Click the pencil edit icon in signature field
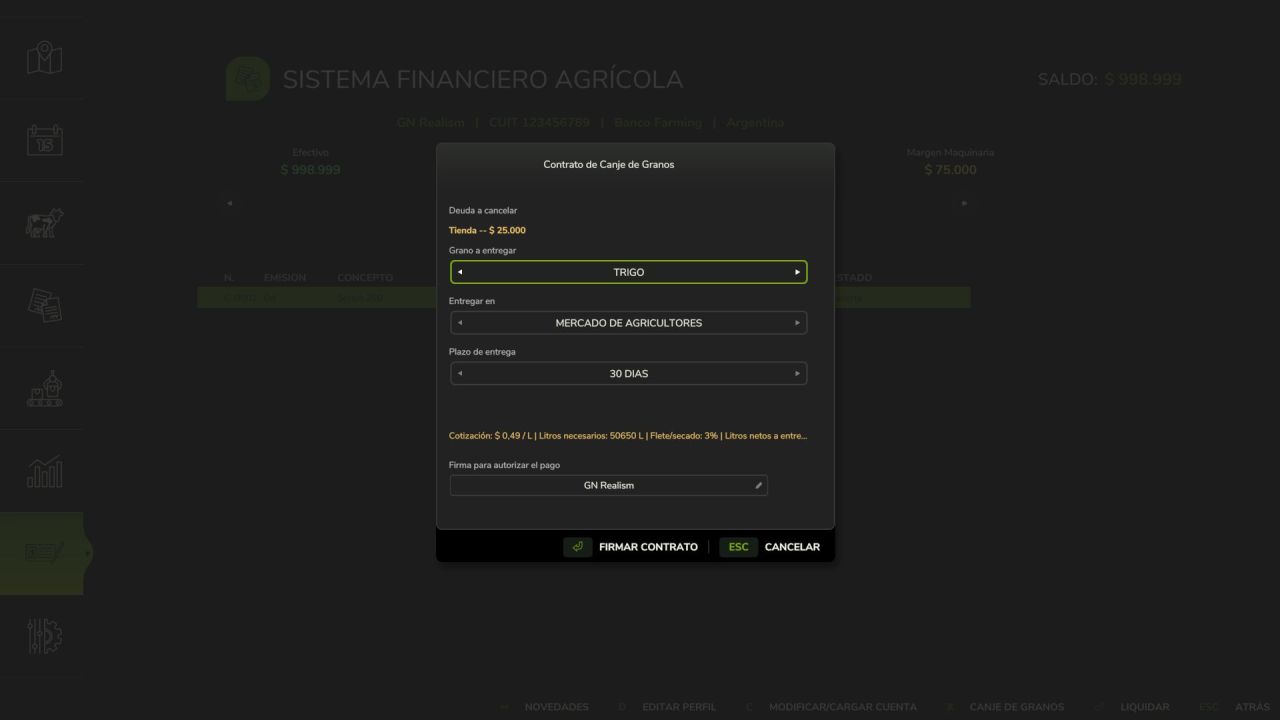1280x720 pixels. tap(758, 486)
